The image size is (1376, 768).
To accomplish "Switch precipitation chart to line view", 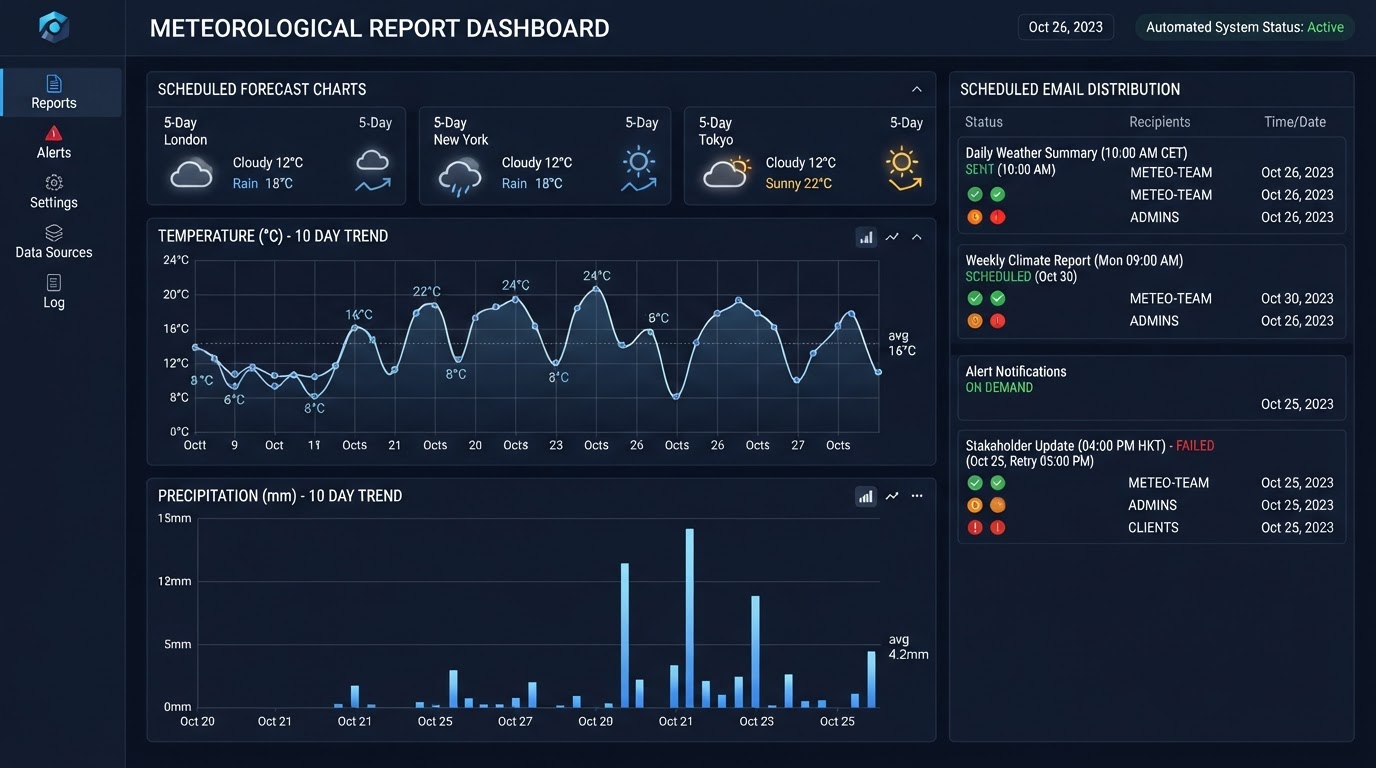I will [892, 496].
